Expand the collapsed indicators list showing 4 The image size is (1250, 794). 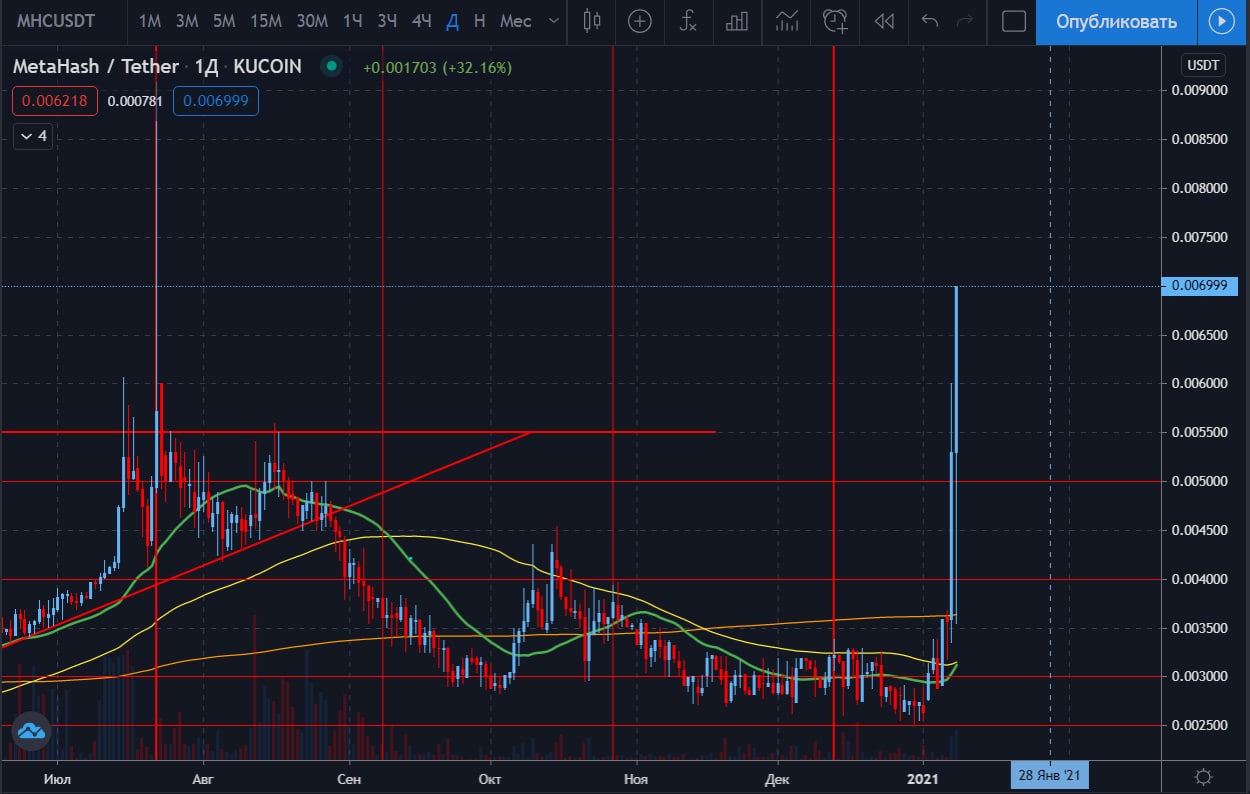tap(33, 136)
